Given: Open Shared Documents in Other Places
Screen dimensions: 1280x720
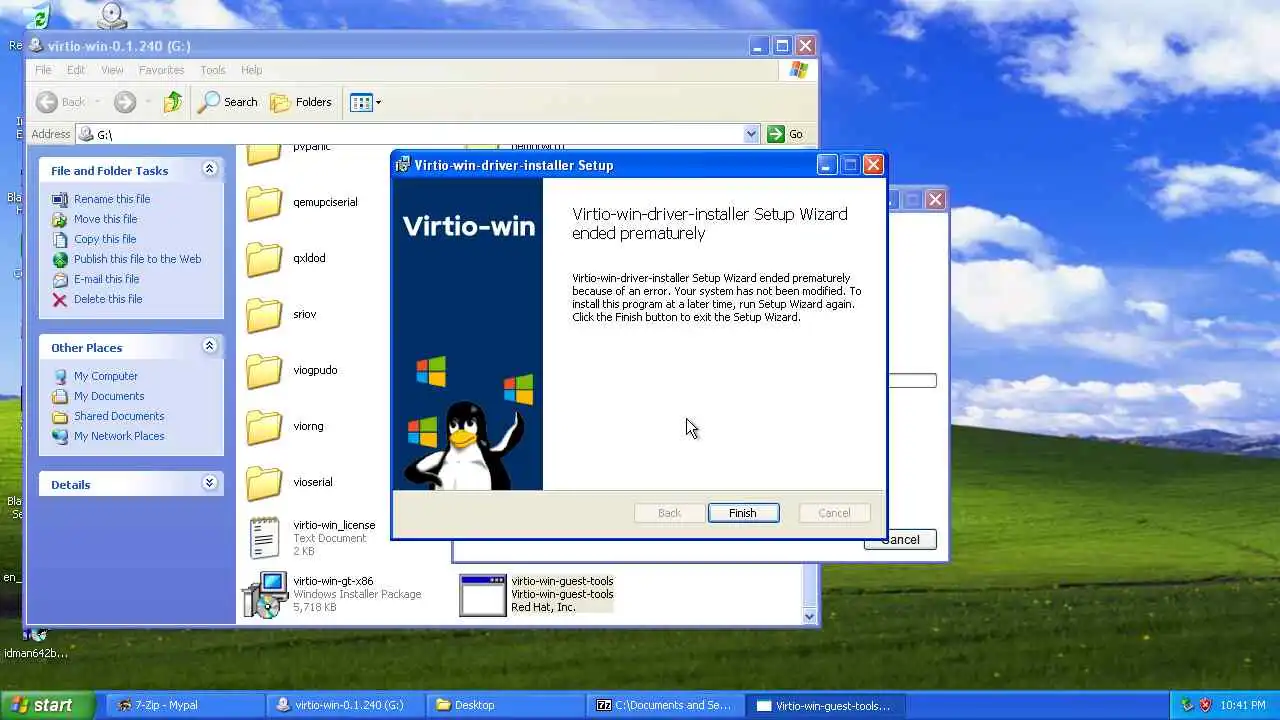Looking at the screenshot, I should (119, 416).
